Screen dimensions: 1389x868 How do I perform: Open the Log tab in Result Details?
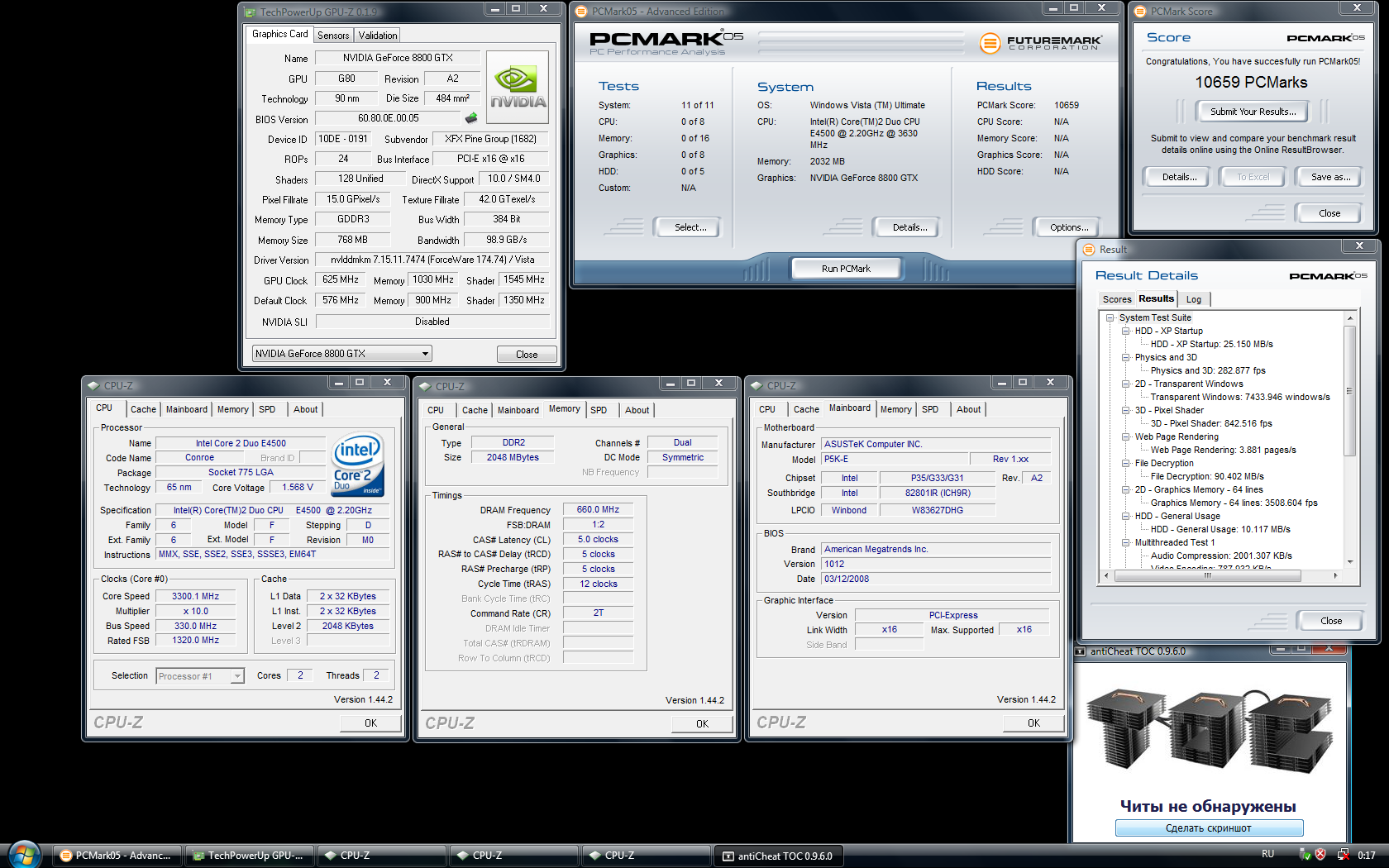pos(1194,299)
